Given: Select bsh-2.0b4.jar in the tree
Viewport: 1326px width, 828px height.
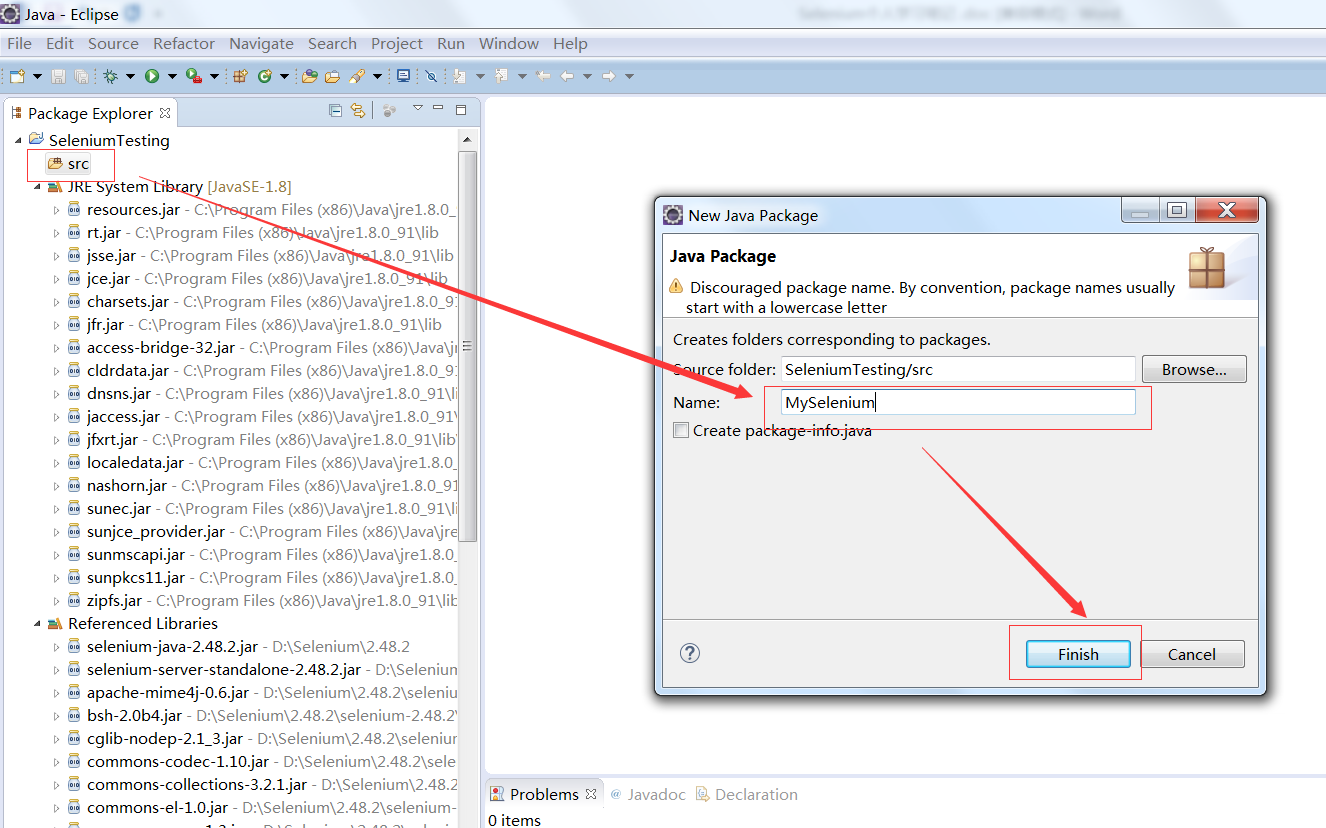Looking at the screenshot, I should tap(134, 715).
